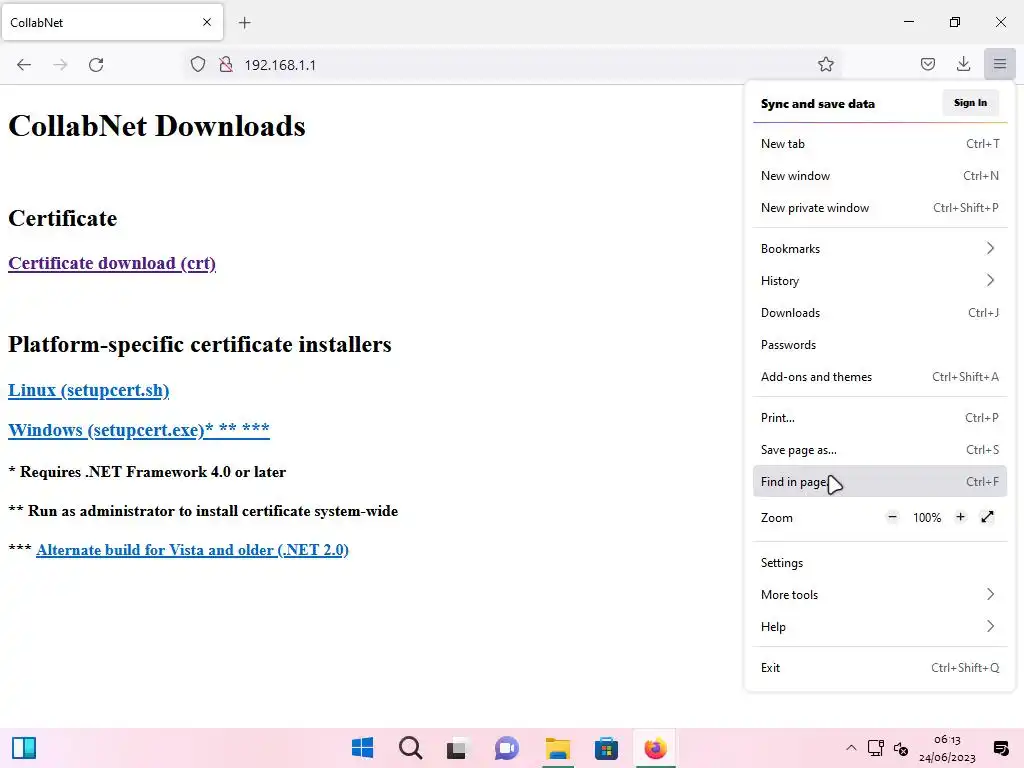
Task: Click the insecure connection padlock icon
Action: point(226,64)
